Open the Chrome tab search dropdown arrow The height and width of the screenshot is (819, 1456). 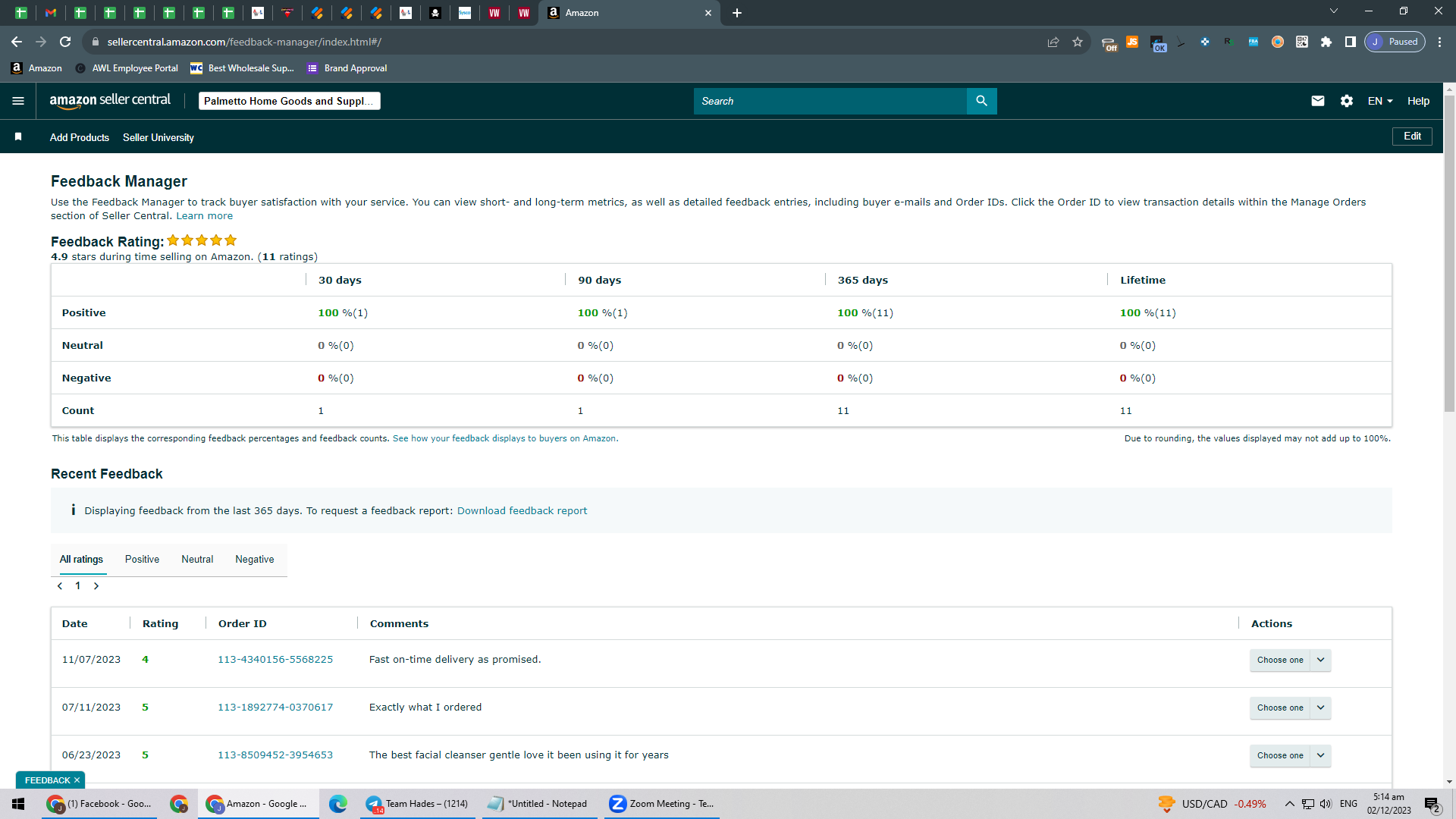click(x=1334, y=11)
